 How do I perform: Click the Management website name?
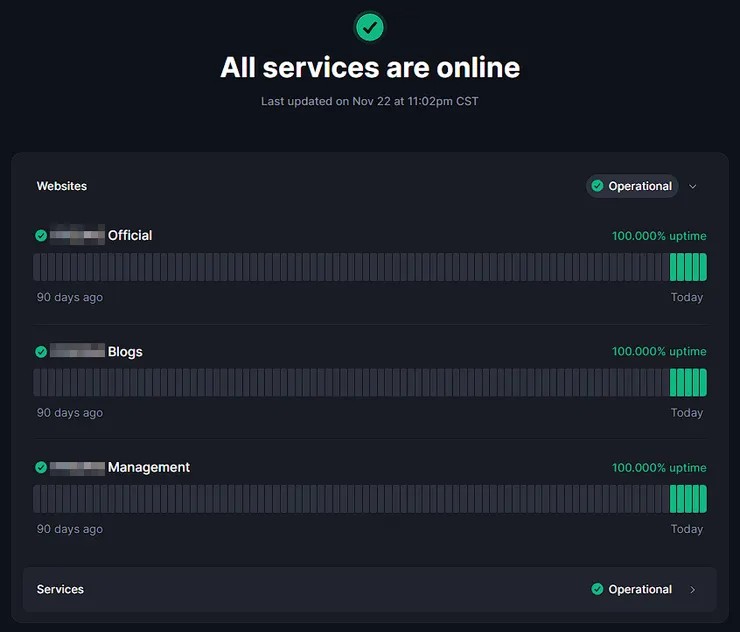[148, 467]
